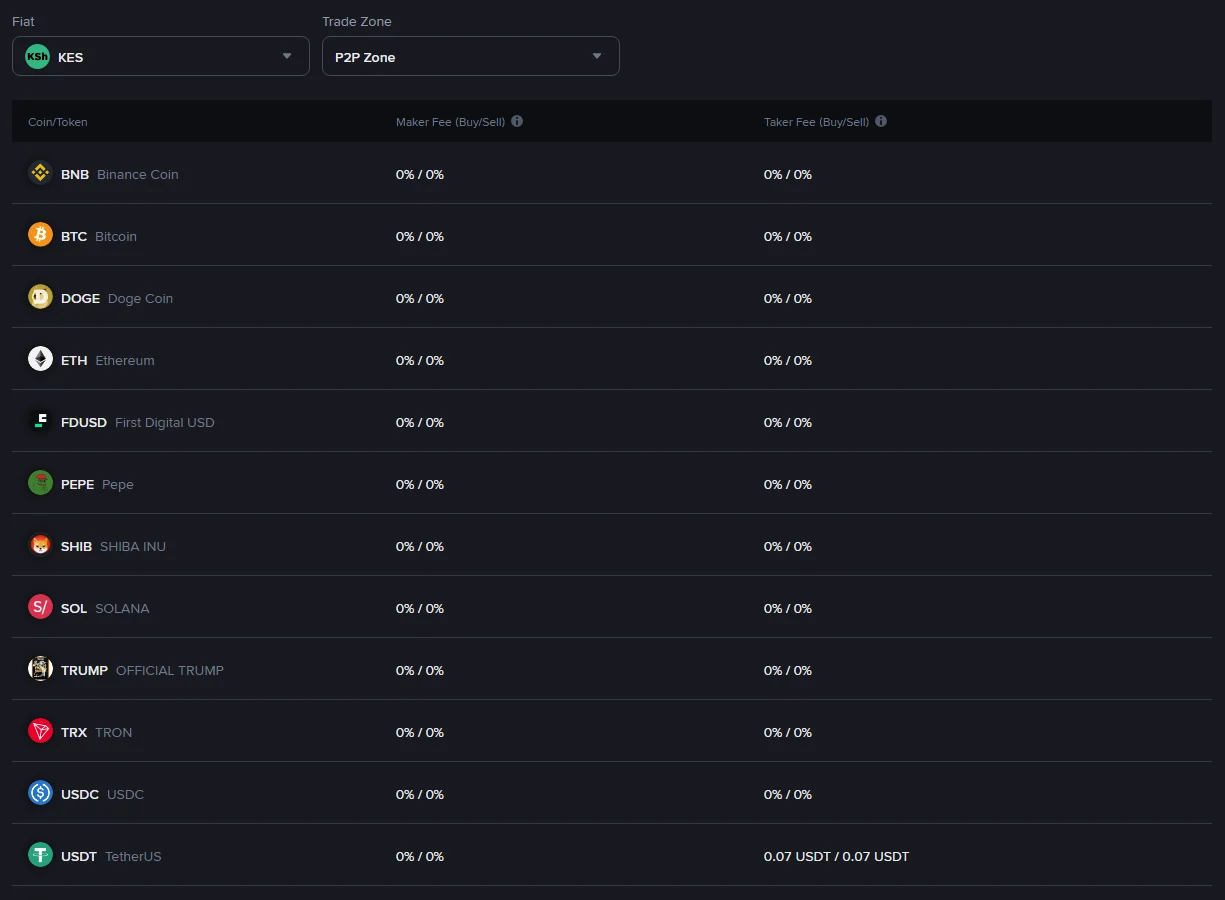The height and width of the screenshot is (900, 1225).
Task: Click the TRX maker fee value
Action: (420, 732)
